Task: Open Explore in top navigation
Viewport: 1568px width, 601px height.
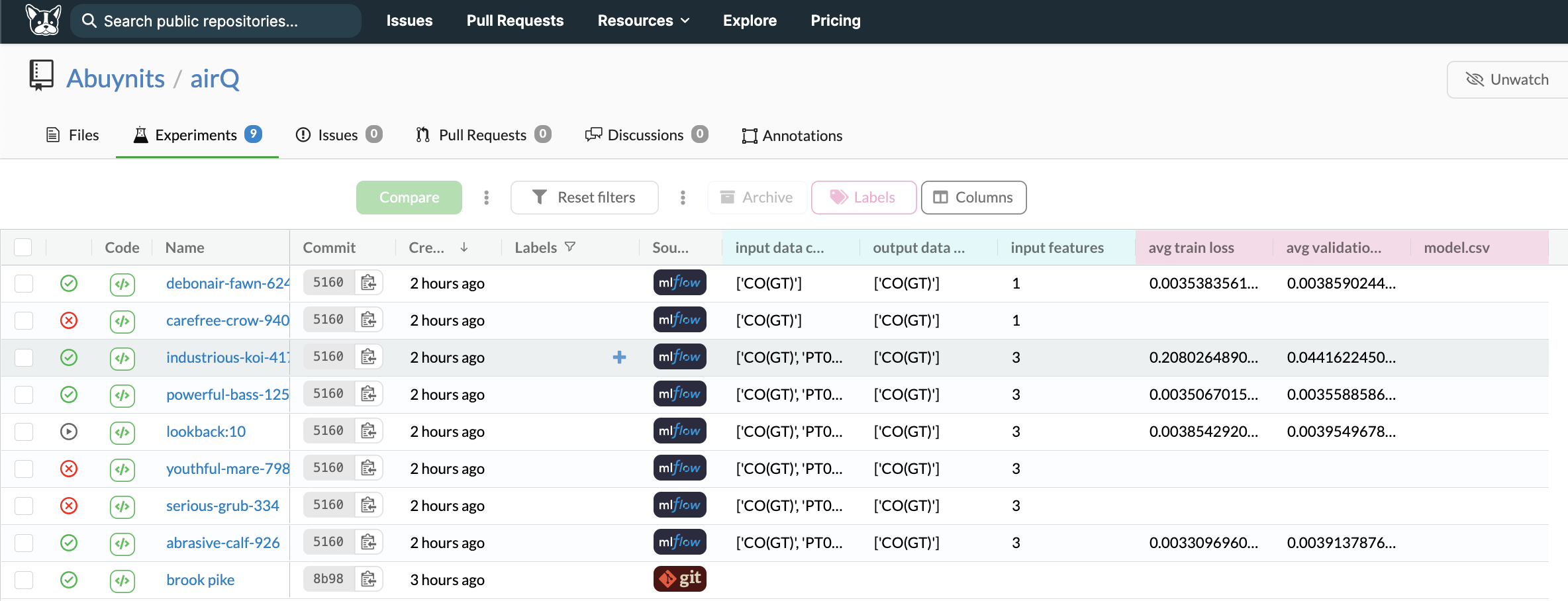Action: coord(750,21)
